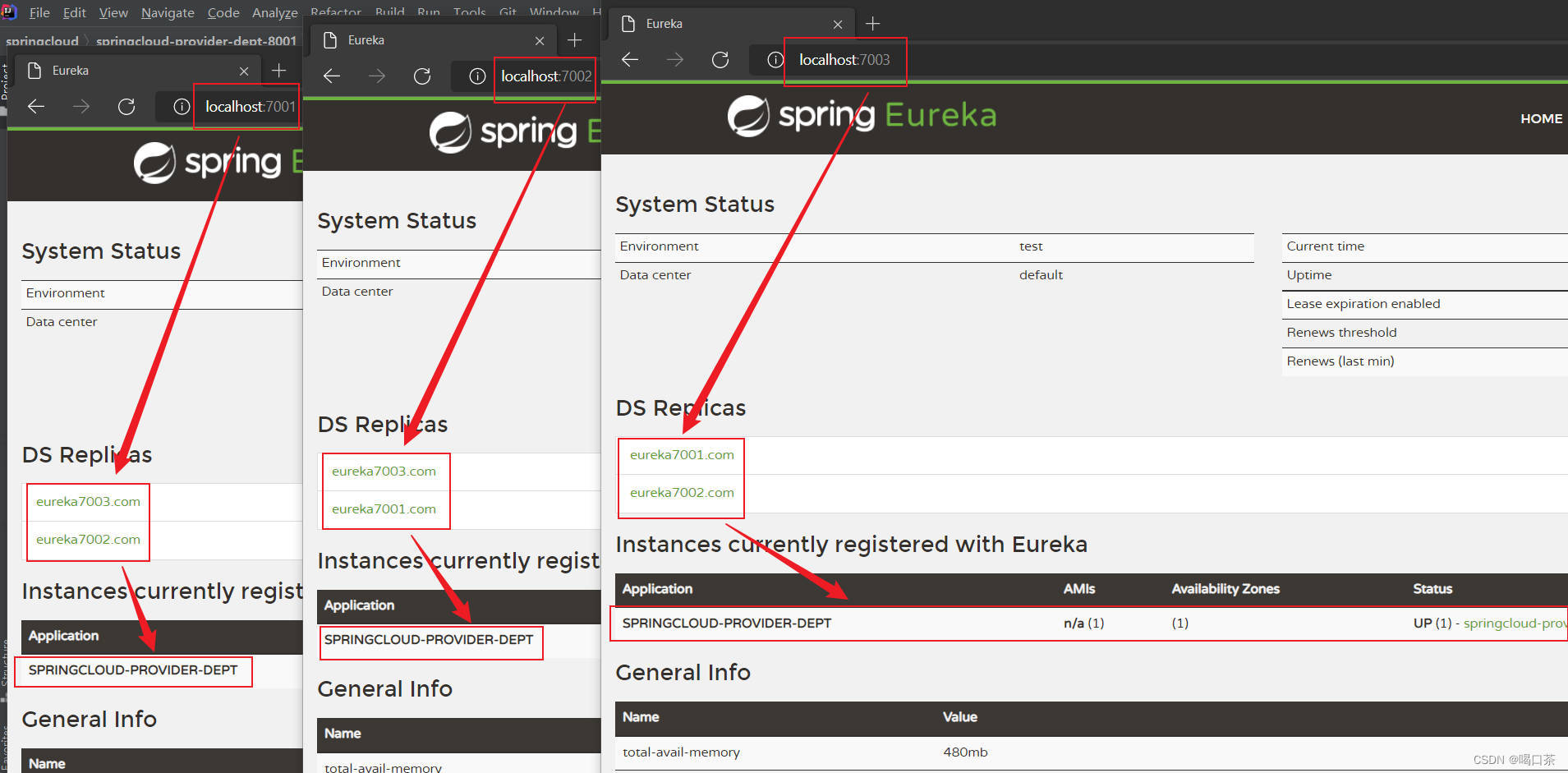Reload the localhost:7002 Eureka page
Viewport: 1568px width, 773px height.
[422, 76]
